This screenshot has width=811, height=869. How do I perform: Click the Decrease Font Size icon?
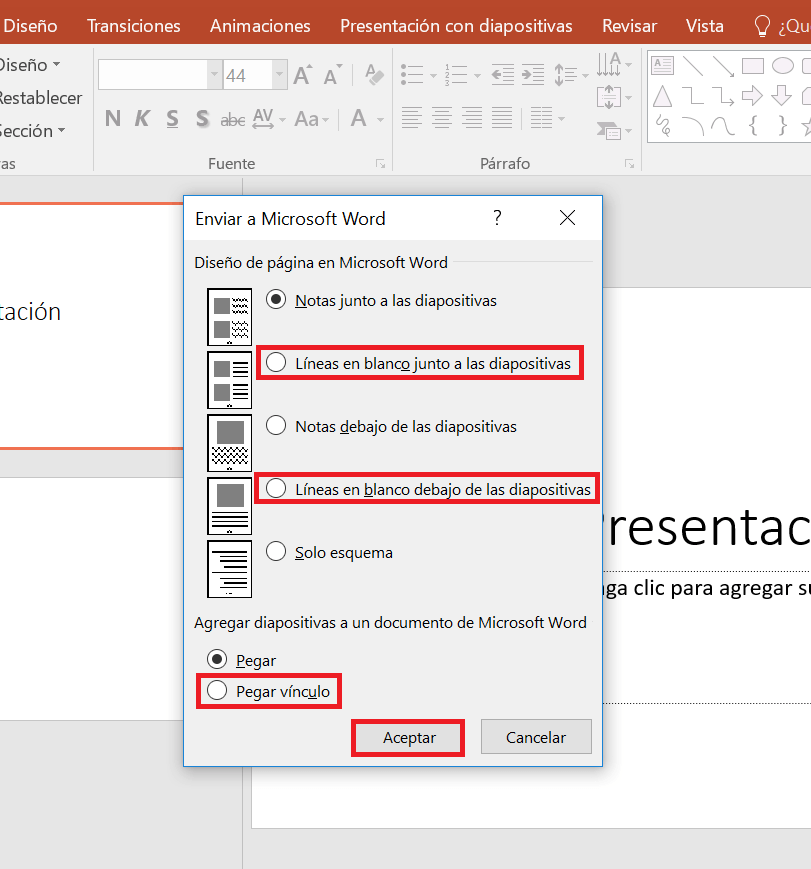(333, 75)
